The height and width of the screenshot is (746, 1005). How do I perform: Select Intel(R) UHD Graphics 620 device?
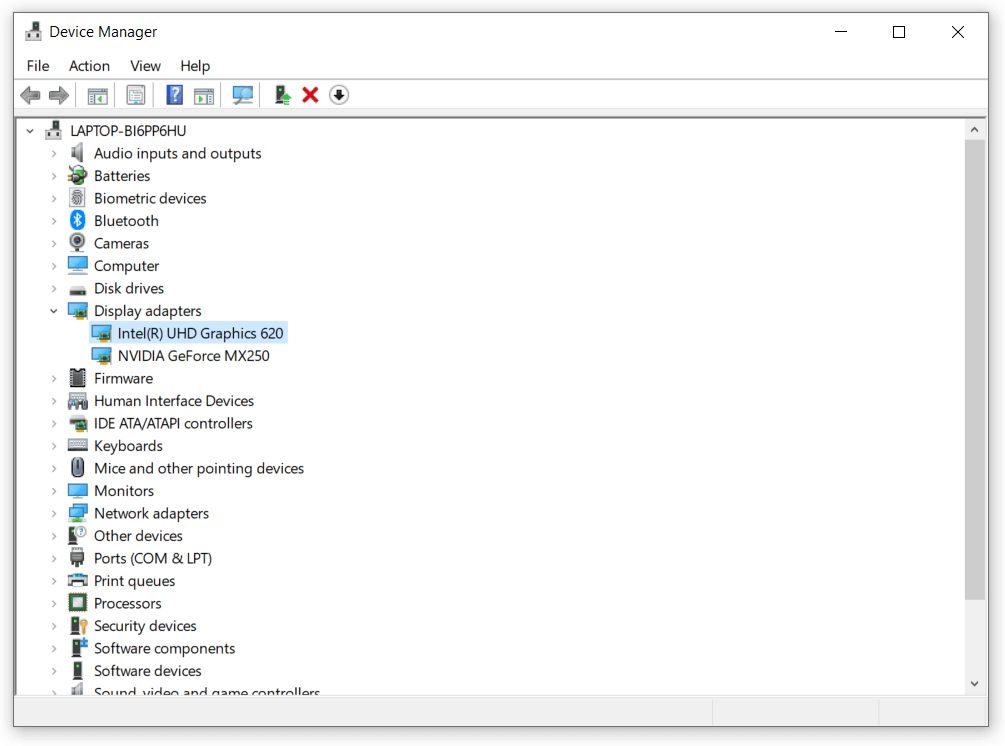200,333
